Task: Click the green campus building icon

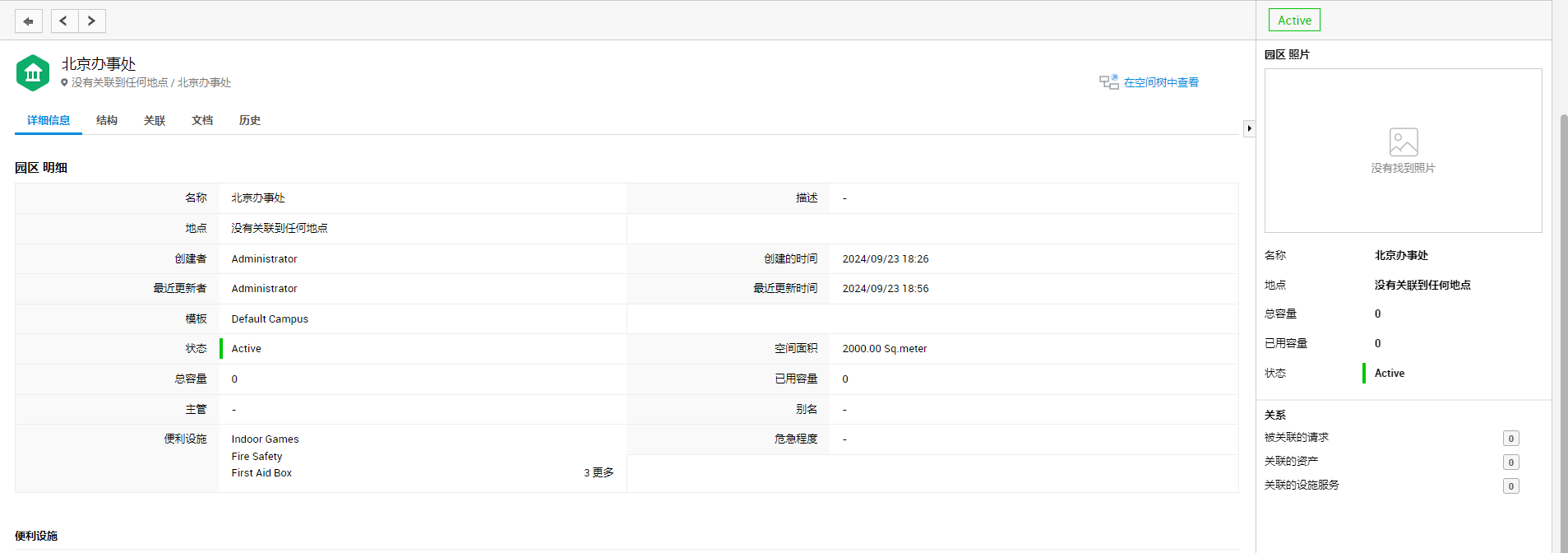Action: tap(33, 73)
